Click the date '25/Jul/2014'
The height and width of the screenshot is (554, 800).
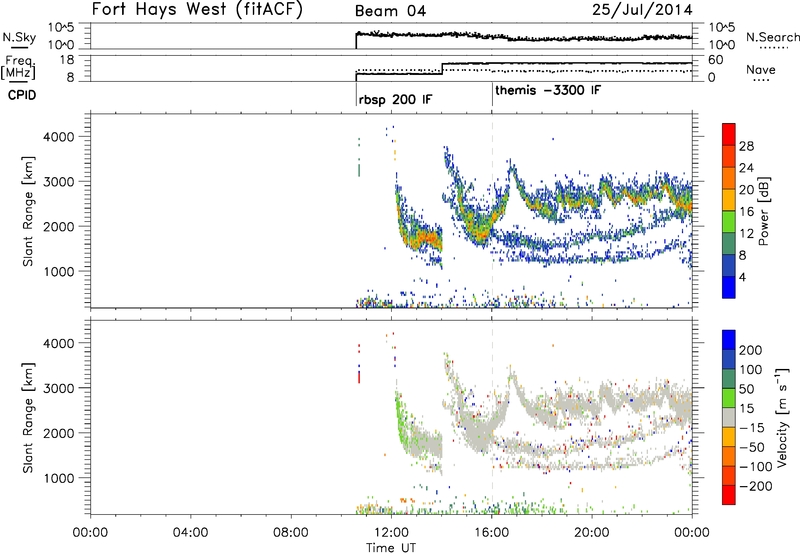click(642, 10)
